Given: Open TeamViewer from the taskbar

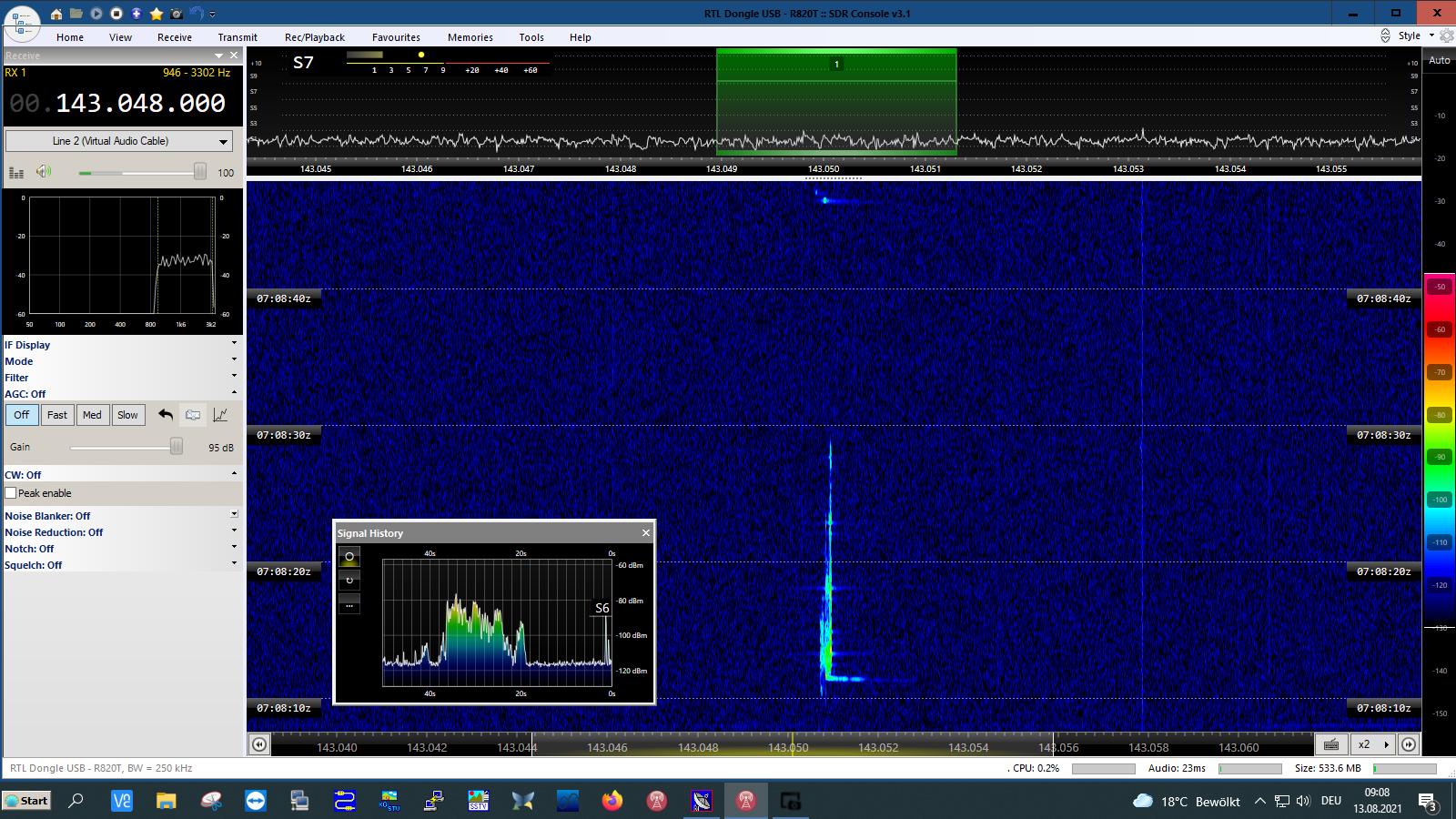Looking at the screenshot, I should click(x=256, y=801).
